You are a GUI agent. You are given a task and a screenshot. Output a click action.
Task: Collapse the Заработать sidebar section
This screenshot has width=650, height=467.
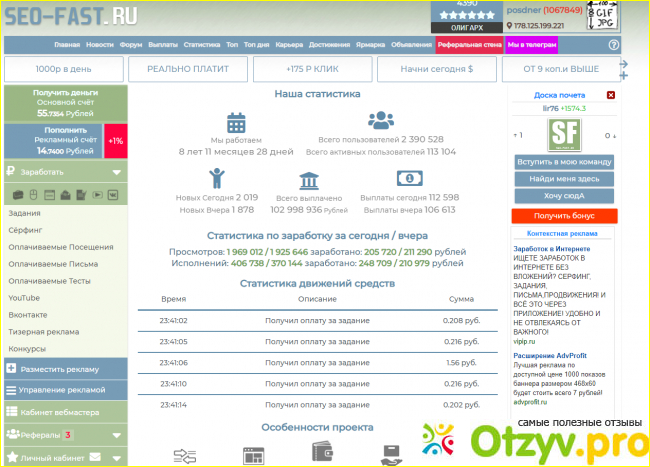pos(116,172)
